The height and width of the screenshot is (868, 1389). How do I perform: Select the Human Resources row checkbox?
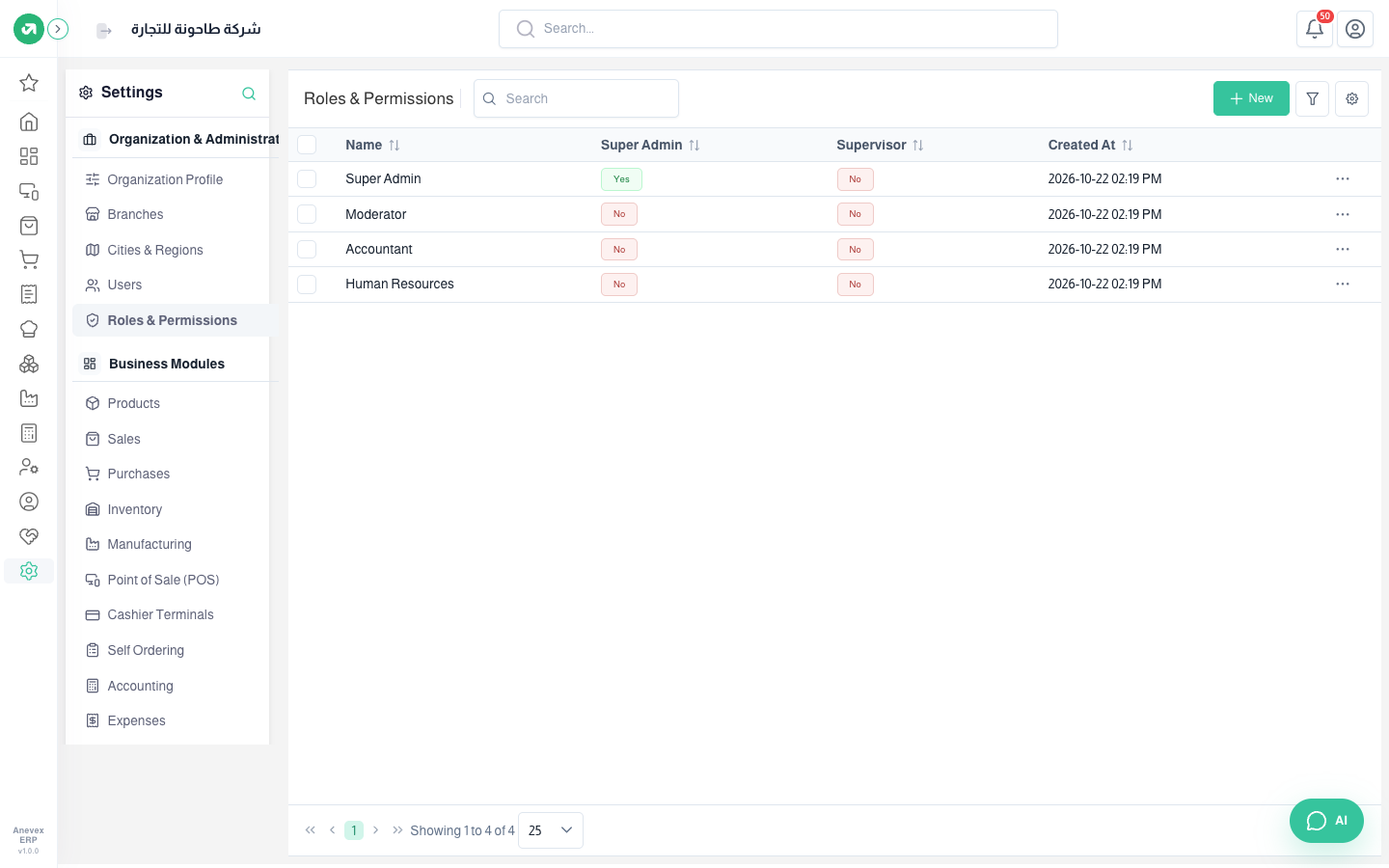(307, 285)
